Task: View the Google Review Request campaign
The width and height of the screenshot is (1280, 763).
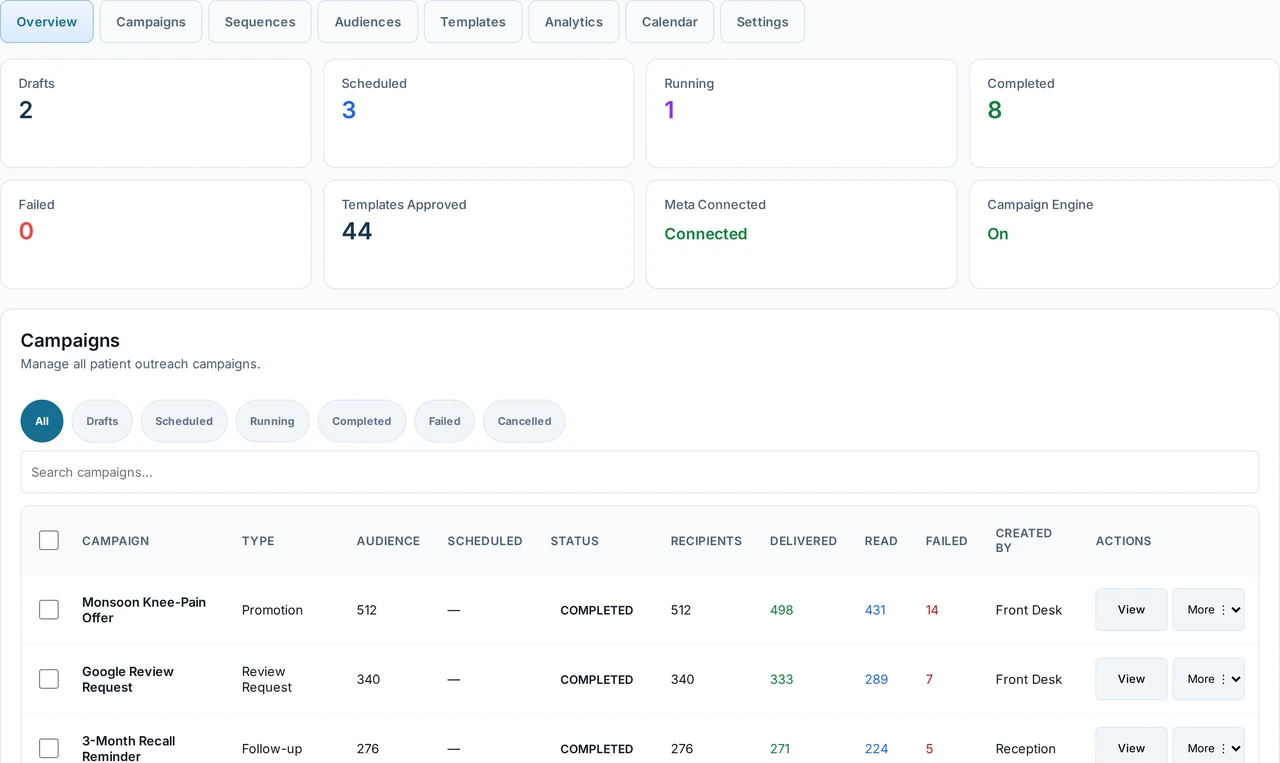Action: [1131, 679]
